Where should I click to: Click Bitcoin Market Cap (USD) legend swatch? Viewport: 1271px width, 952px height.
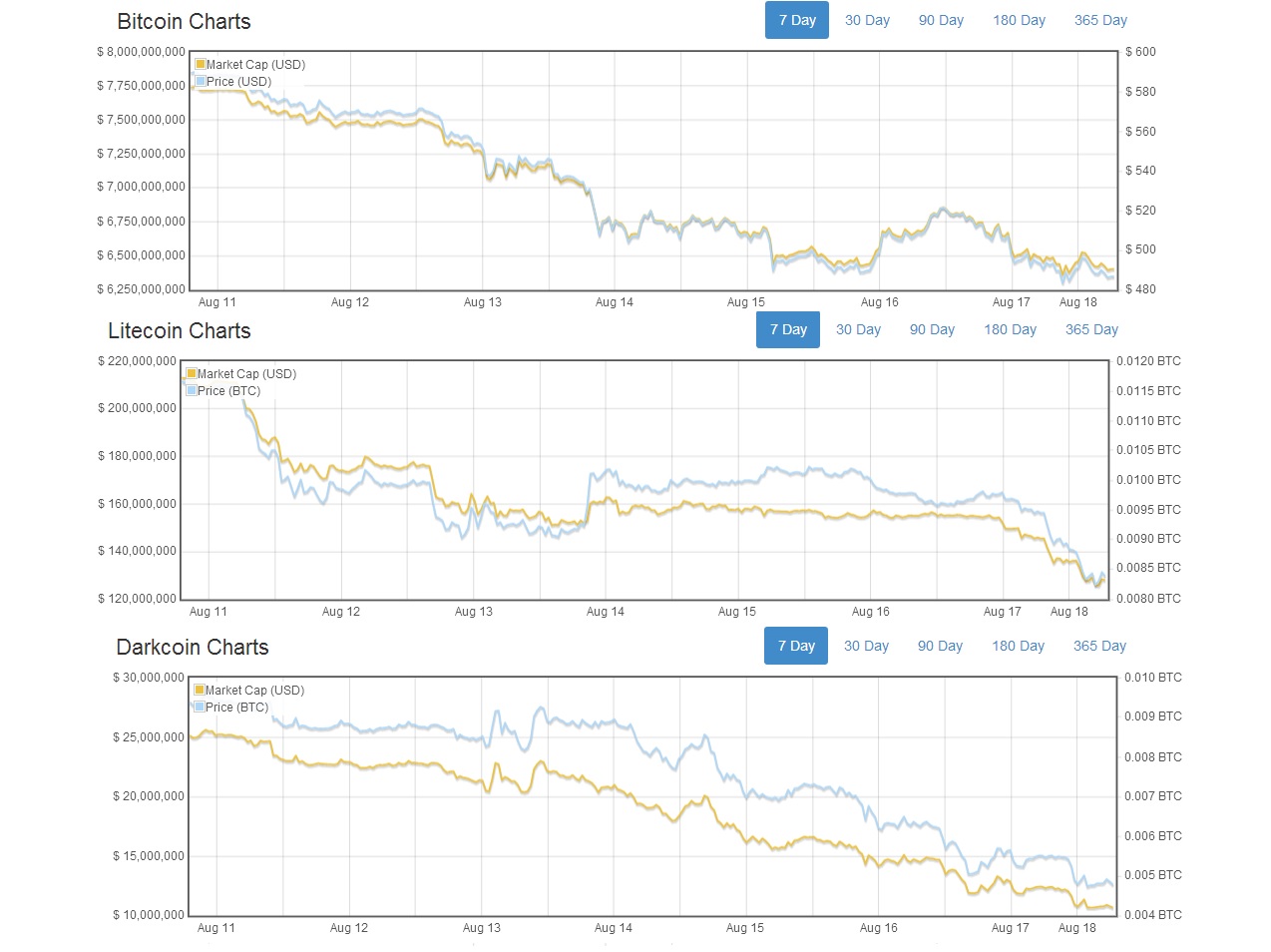point(201,64)
